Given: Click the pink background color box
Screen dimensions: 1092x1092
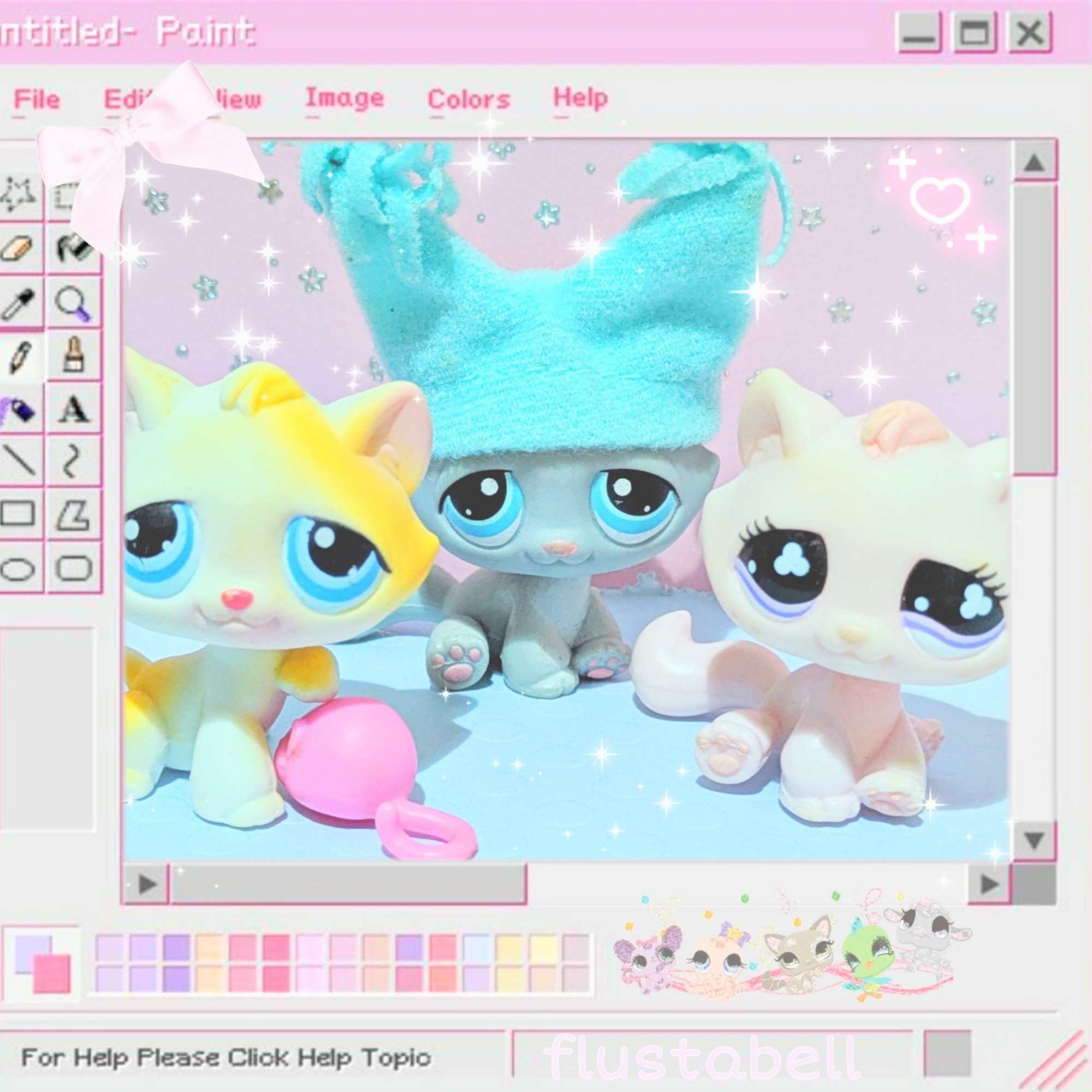Looking at the screenshot, I should pos(53,975).
